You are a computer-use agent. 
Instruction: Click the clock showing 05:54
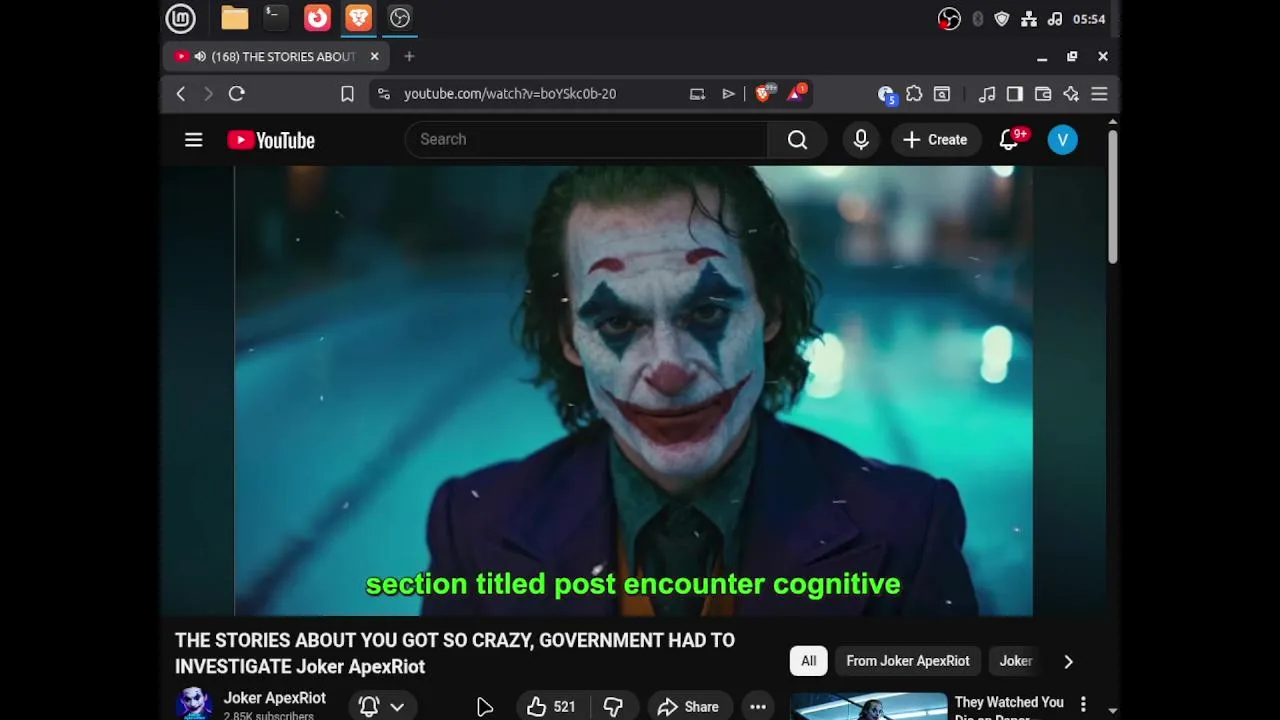tap(1088, 19)
